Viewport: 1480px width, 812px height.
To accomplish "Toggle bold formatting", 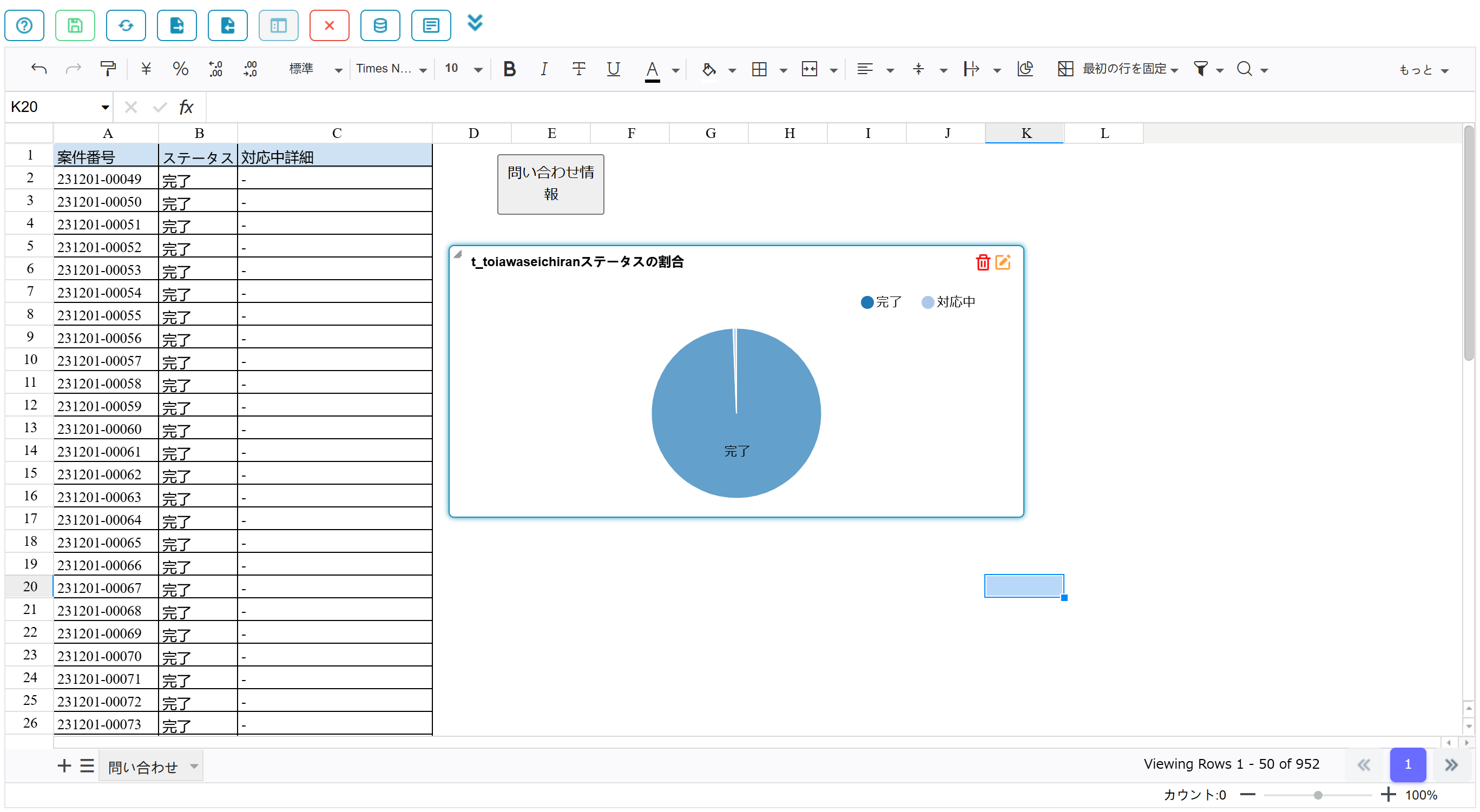I will [x=509, y=69].
